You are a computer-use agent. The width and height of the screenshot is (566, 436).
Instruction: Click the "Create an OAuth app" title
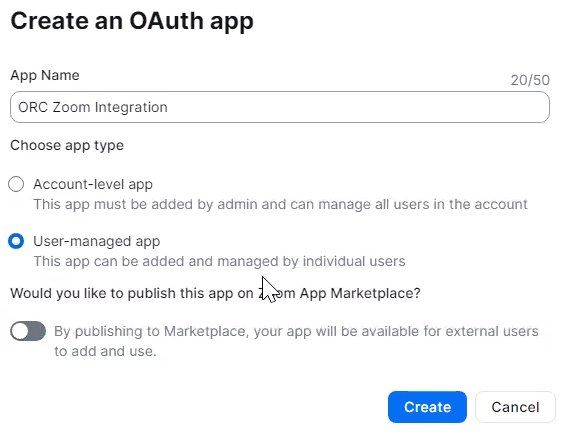[x=132, y=21]
